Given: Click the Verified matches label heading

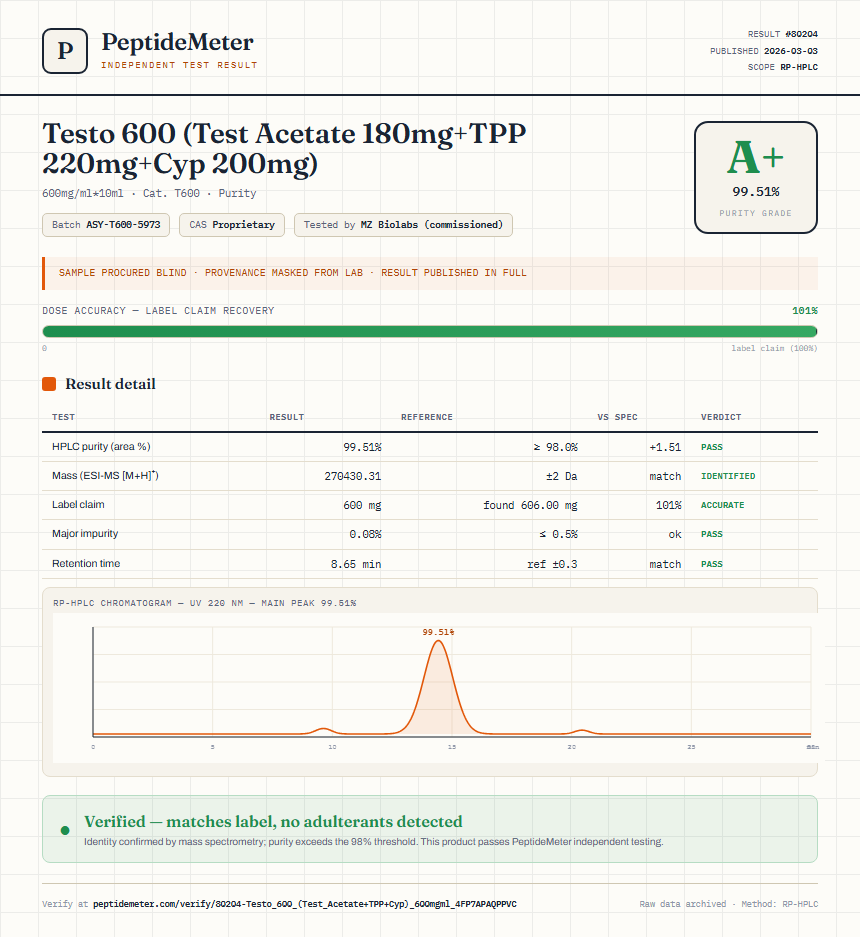Looking at the screenshot, I should tap(273, 822).
